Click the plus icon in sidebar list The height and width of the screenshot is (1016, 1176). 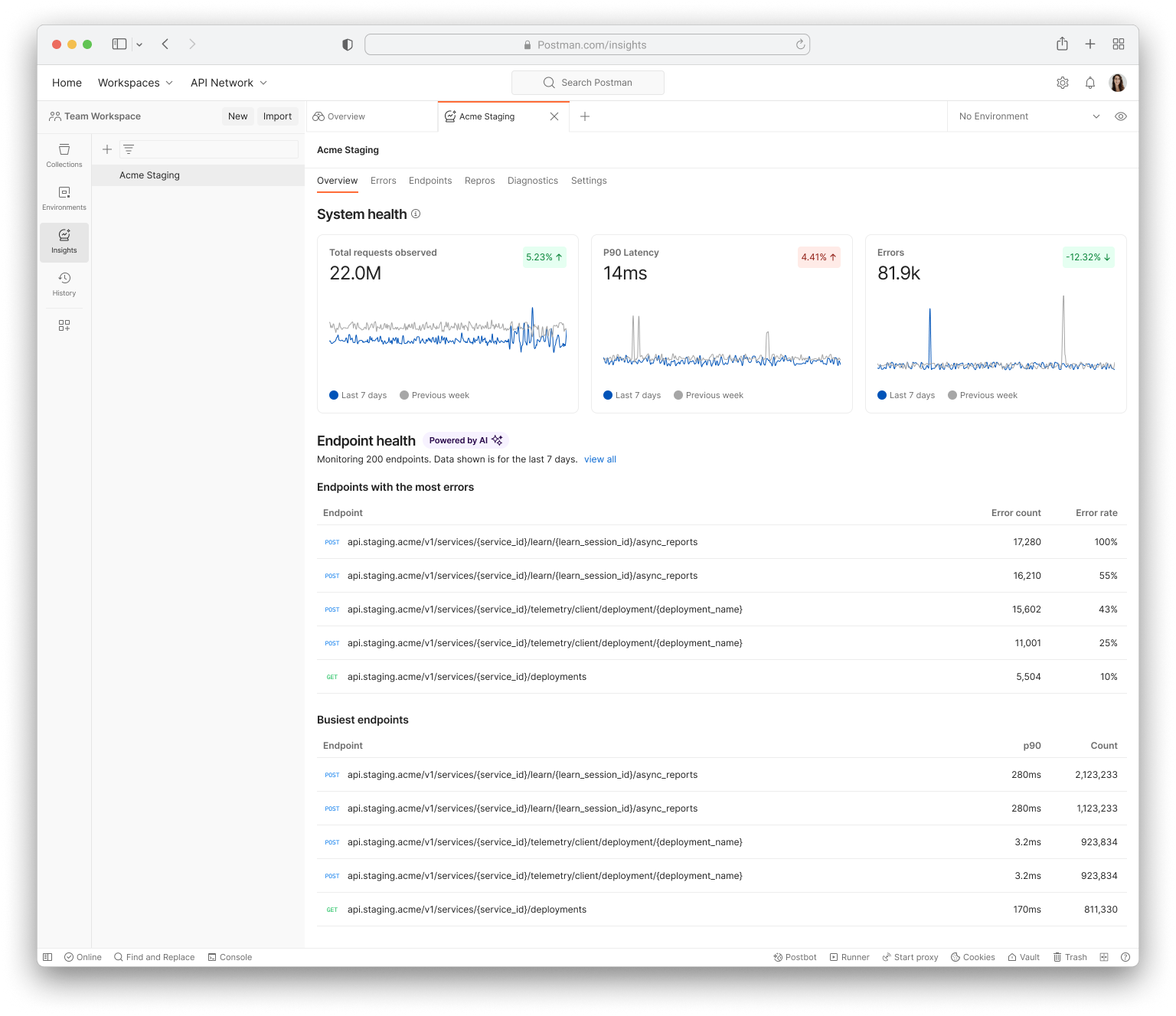point(107,149)
